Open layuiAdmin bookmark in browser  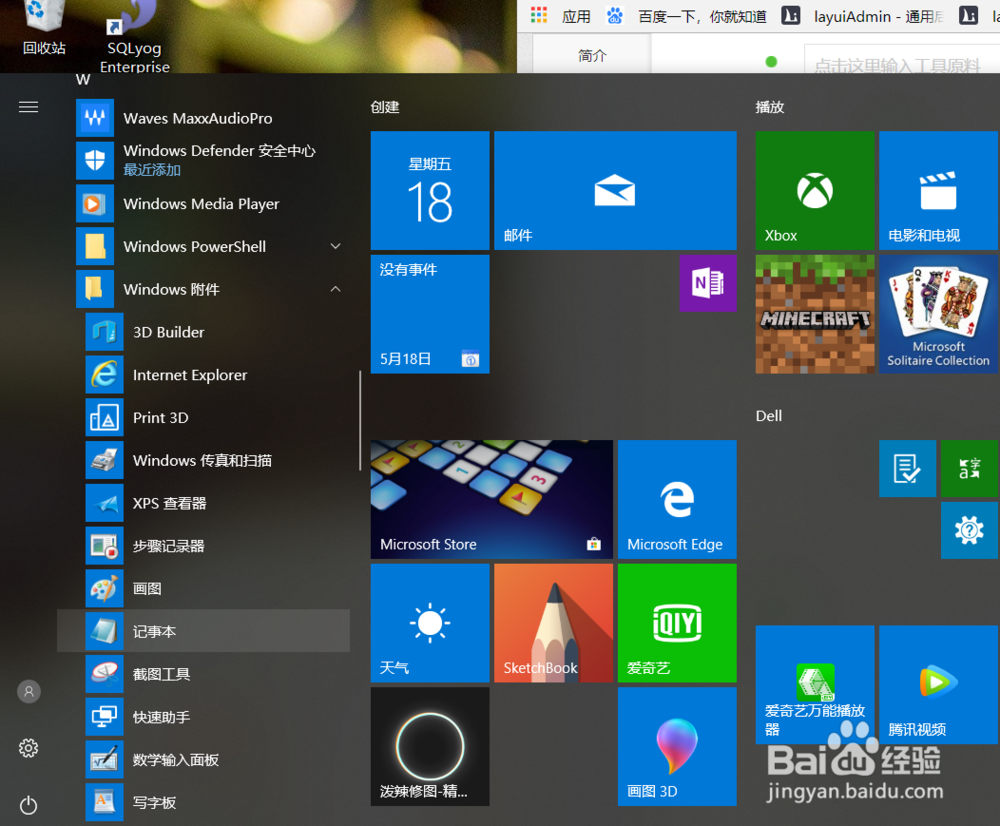coord(863,16)
